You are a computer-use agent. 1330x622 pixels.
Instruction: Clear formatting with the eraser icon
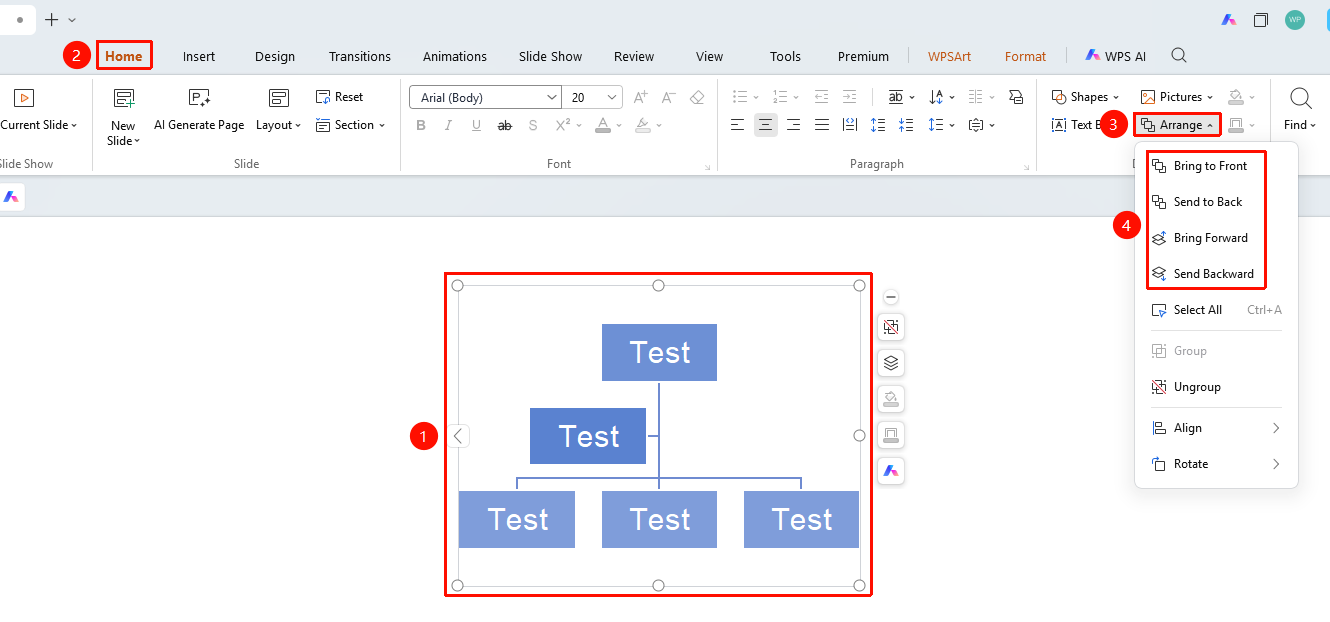tap(697, 97)
